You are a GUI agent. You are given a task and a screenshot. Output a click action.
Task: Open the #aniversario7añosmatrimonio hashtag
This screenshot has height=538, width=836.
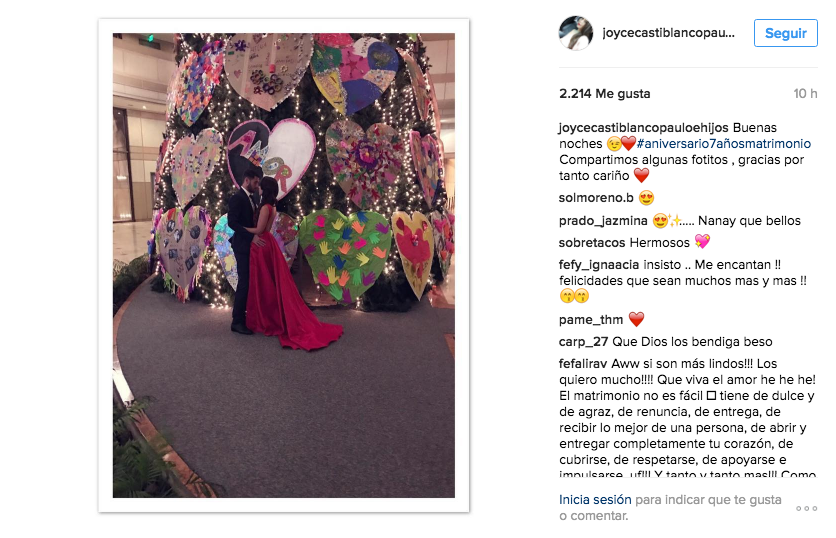pos(724,143)
